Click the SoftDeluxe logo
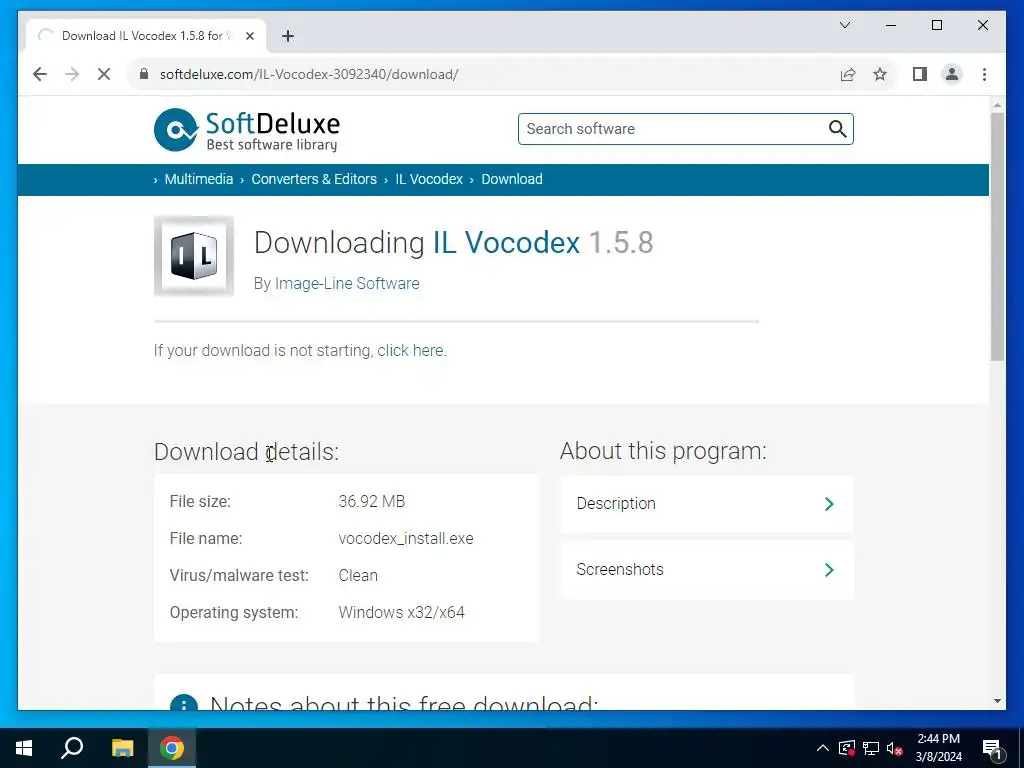Screen dimensions: 1024x768 click(247, 130)
